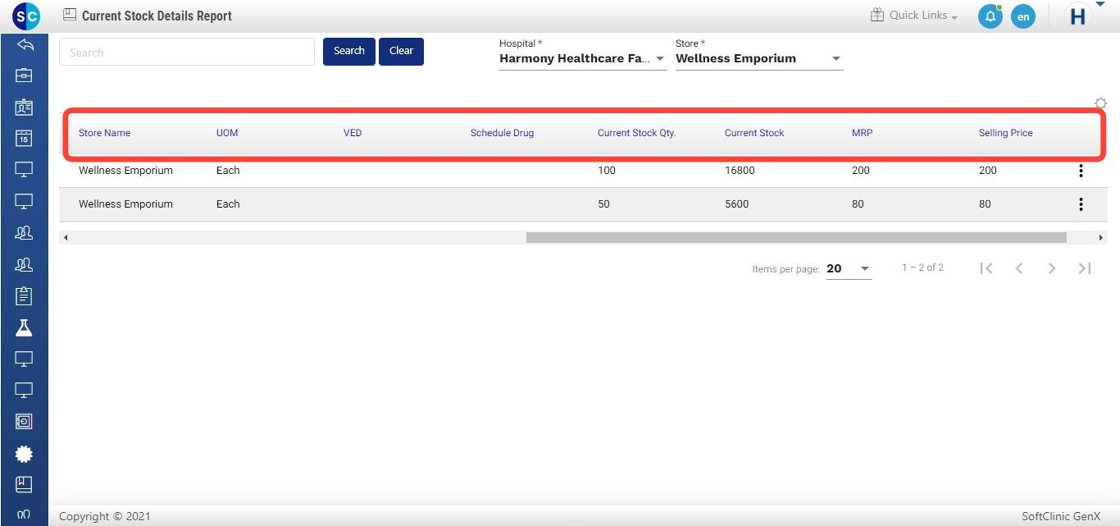Viewport: 1120px width, 526px height.
Task: Open the book report sidebar icon
Action: pyautogui.click(x=24, y=485)
